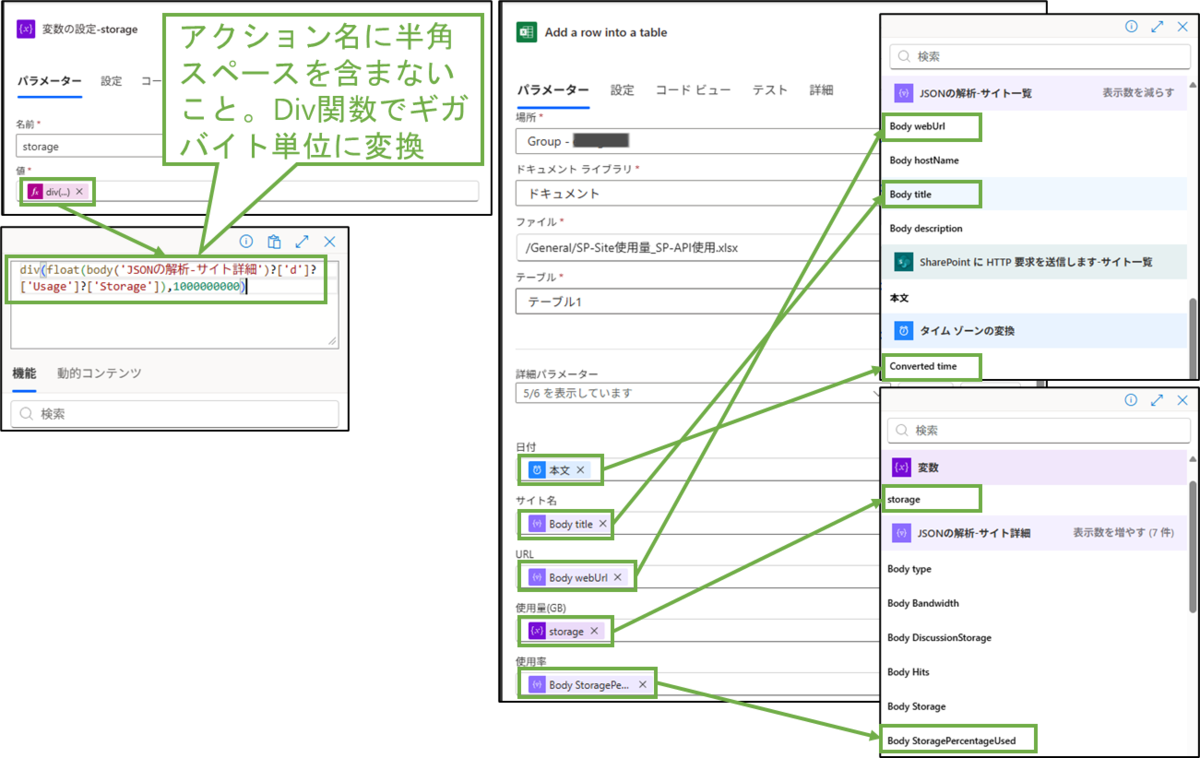Click the clipboard paste icon in expression editor
The image size is (1200, 758).
pyautogui.click(x=273, y=241)
